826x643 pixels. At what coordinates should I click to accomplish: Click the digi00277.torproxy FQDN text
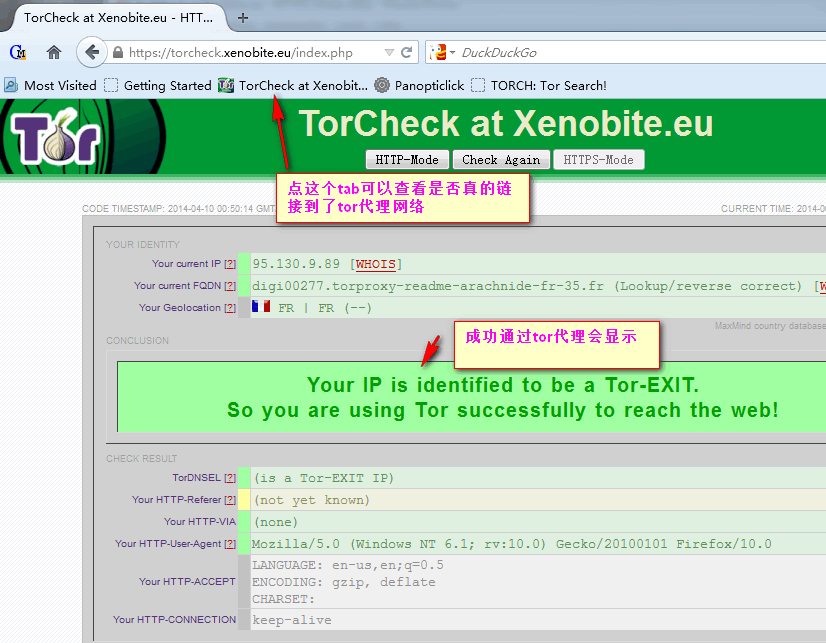coord(428,286)
